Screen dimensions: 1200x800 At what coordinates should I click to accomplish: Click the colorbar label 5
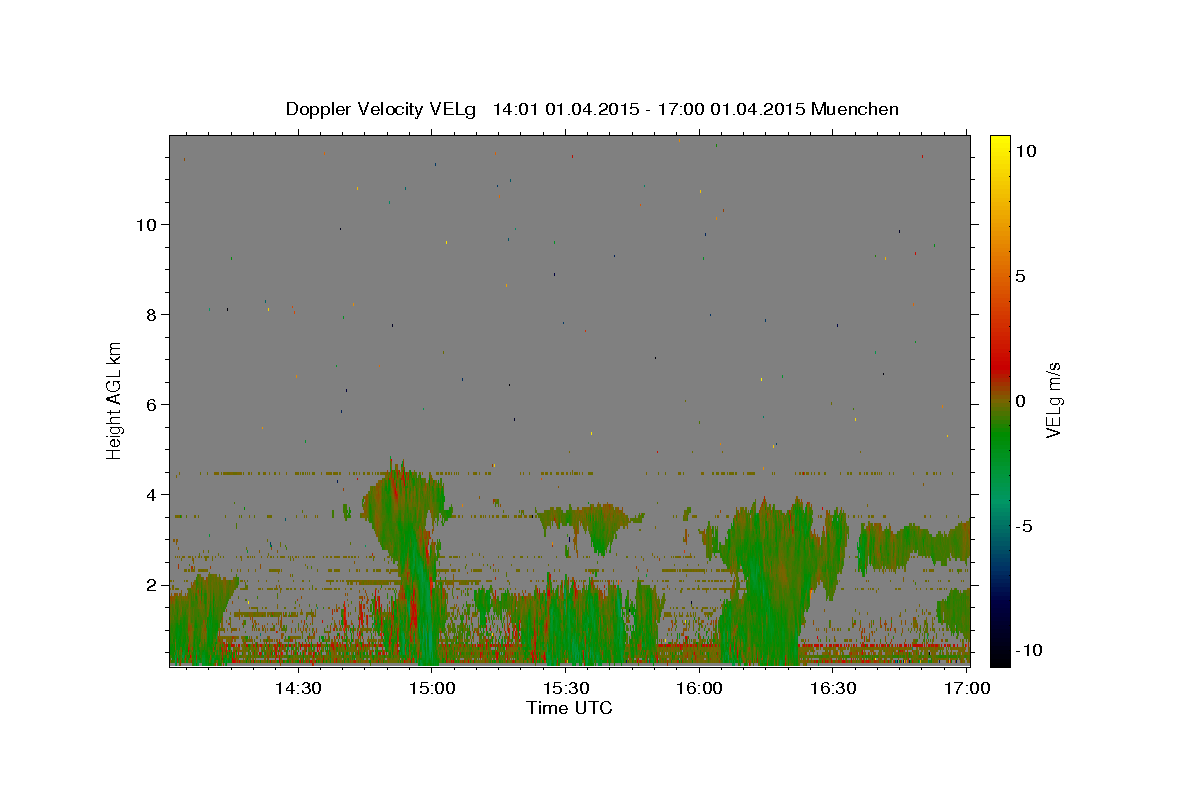point(1020,276)
